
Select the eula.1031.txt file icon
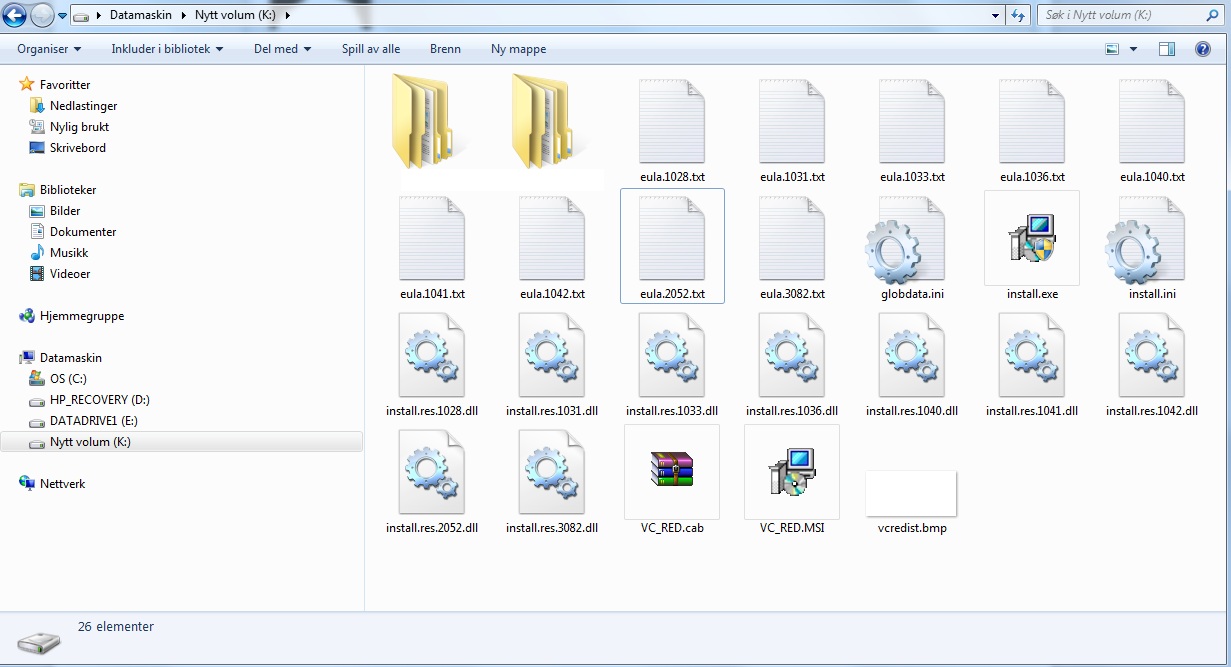point(792,121)
